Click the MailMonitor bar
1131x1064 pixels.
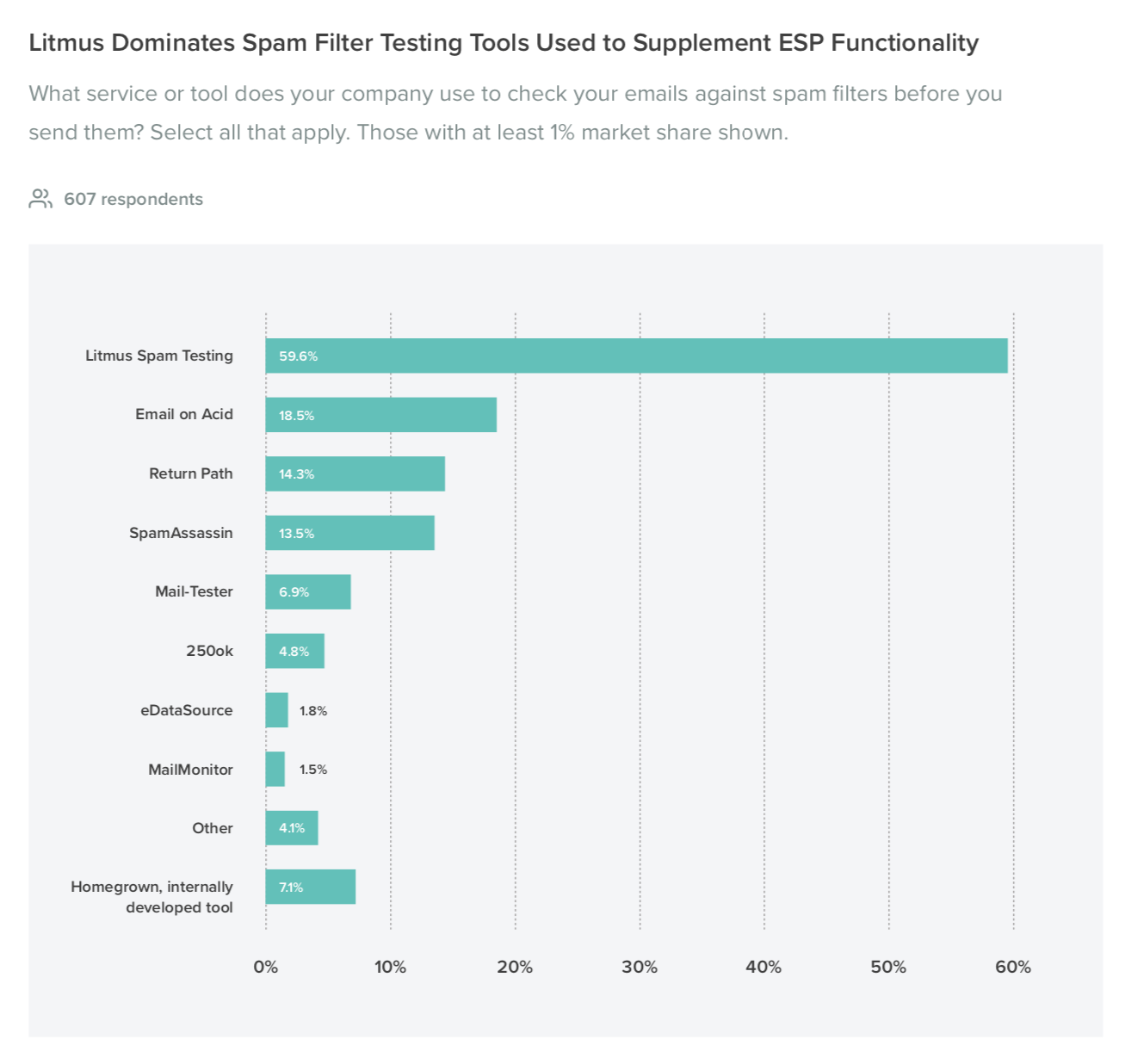click(x=275, y=769)
